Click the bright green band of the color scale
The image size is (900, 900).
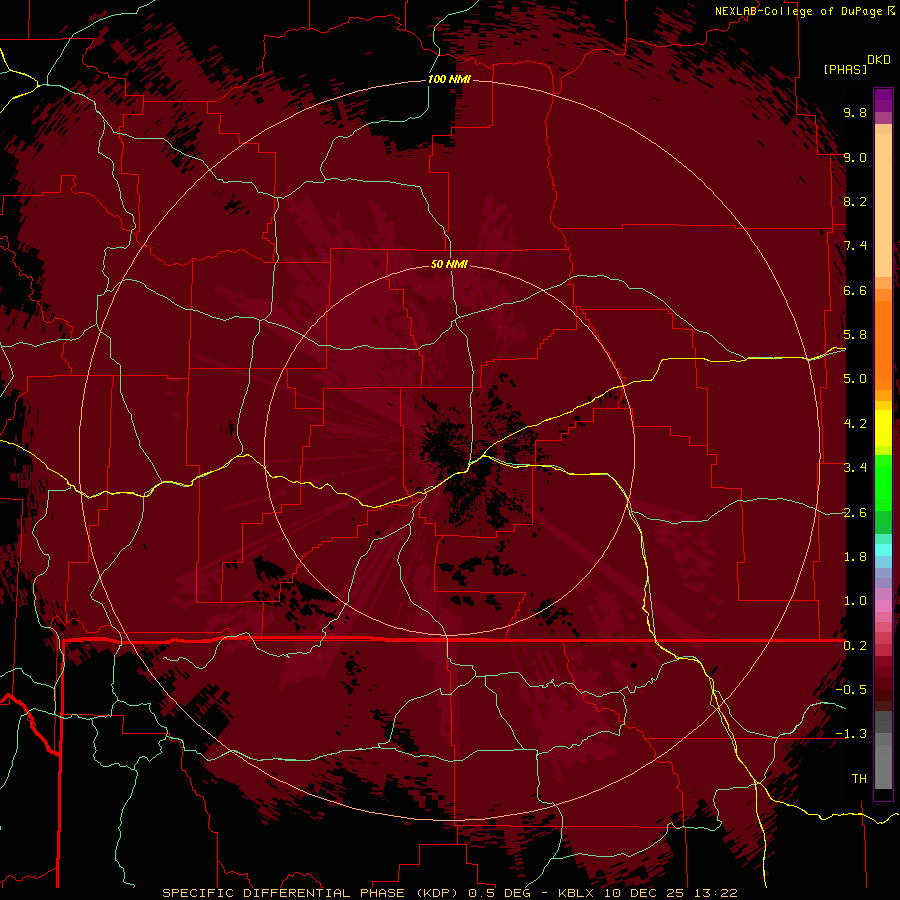pyautogui.click(x=883, y=482)
